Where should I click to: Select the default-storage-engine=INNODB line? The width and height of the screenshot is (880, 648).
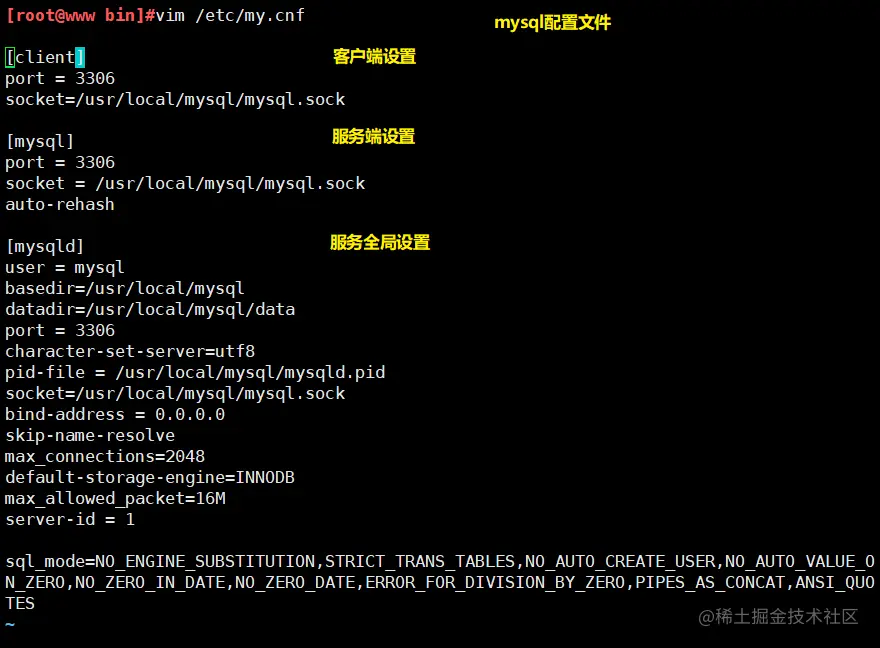(x=148, y=477)
